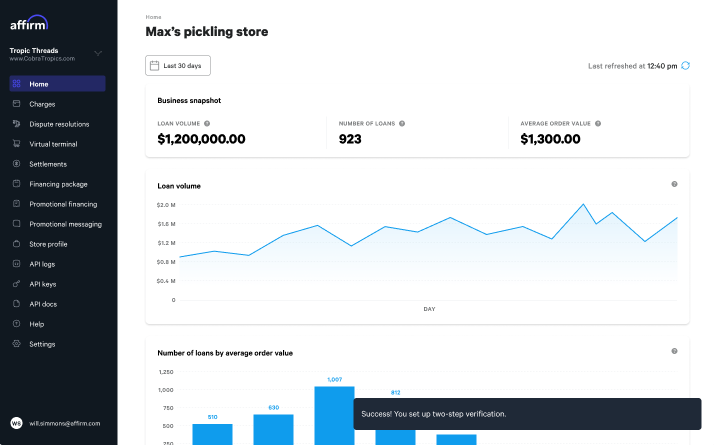Screen dimensions: 714x445
Task: Click the Financing package icon
Action: click(x=16, y=184)
